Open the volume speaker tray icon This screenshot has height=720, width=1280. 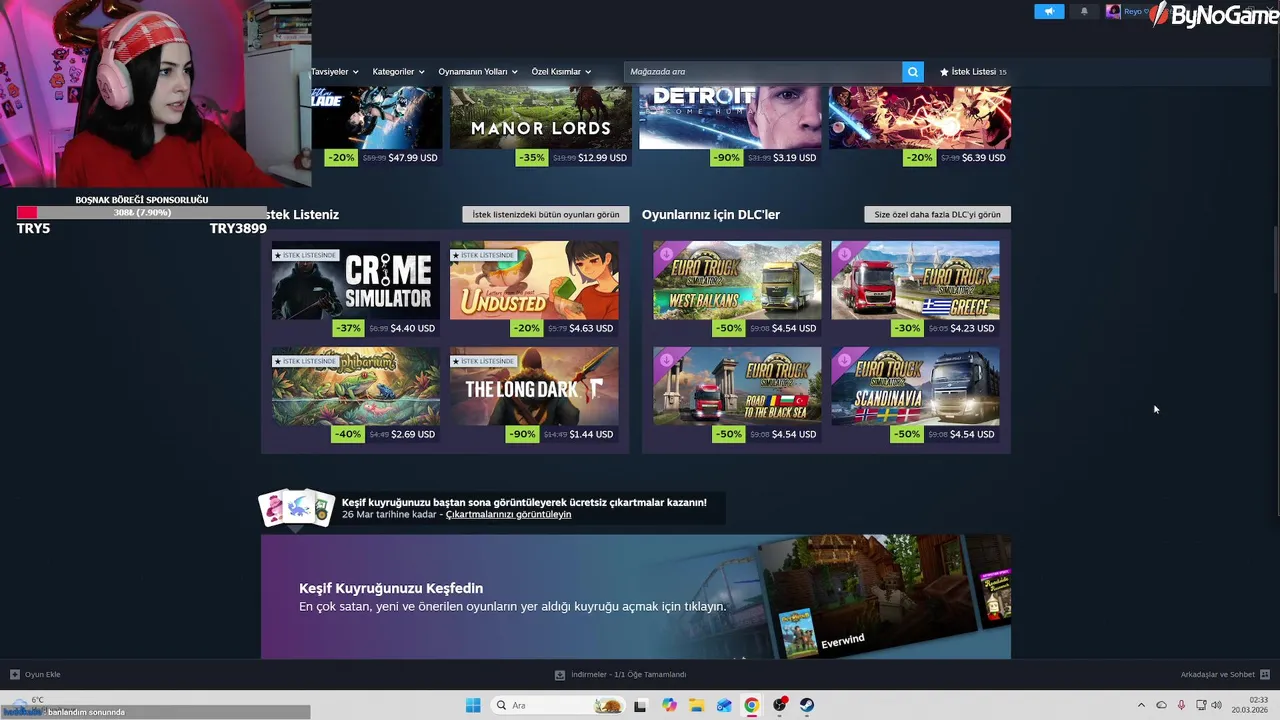[1216, 705]
